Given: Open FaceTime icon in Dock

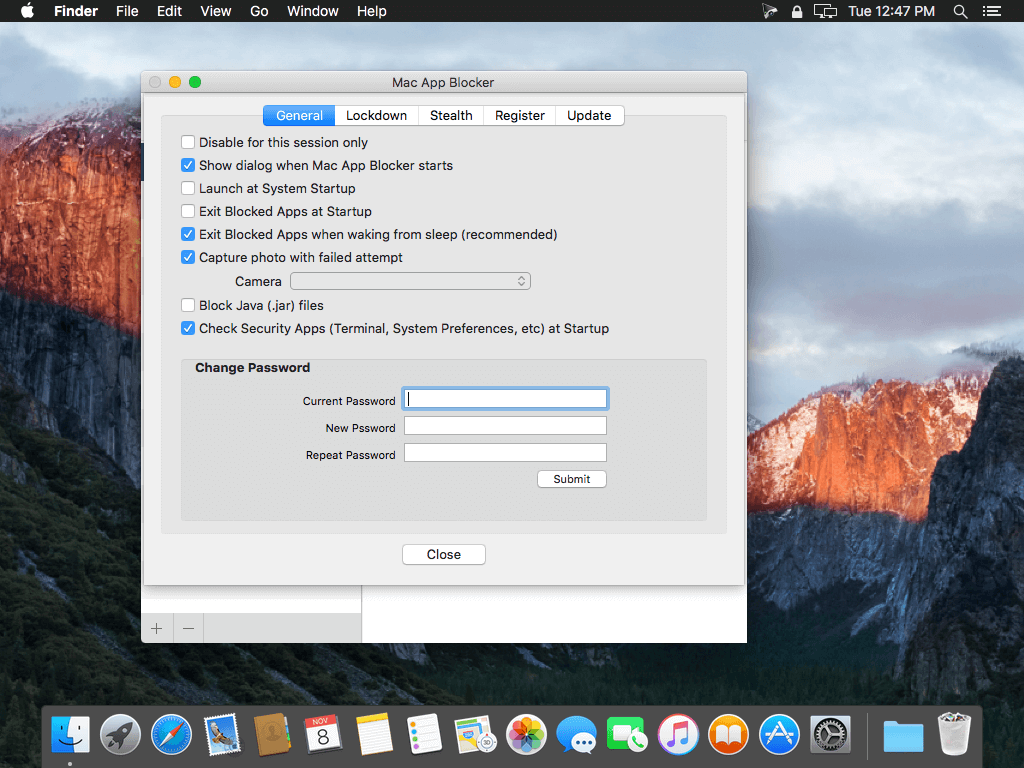Looking at the screenshot, I should [627, 734].
